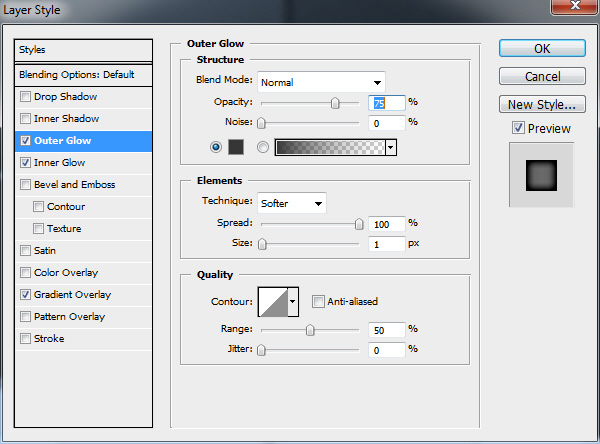Confirm with the OK button
The height and width of the screenshot is (444, 600).
pos(542,49)
